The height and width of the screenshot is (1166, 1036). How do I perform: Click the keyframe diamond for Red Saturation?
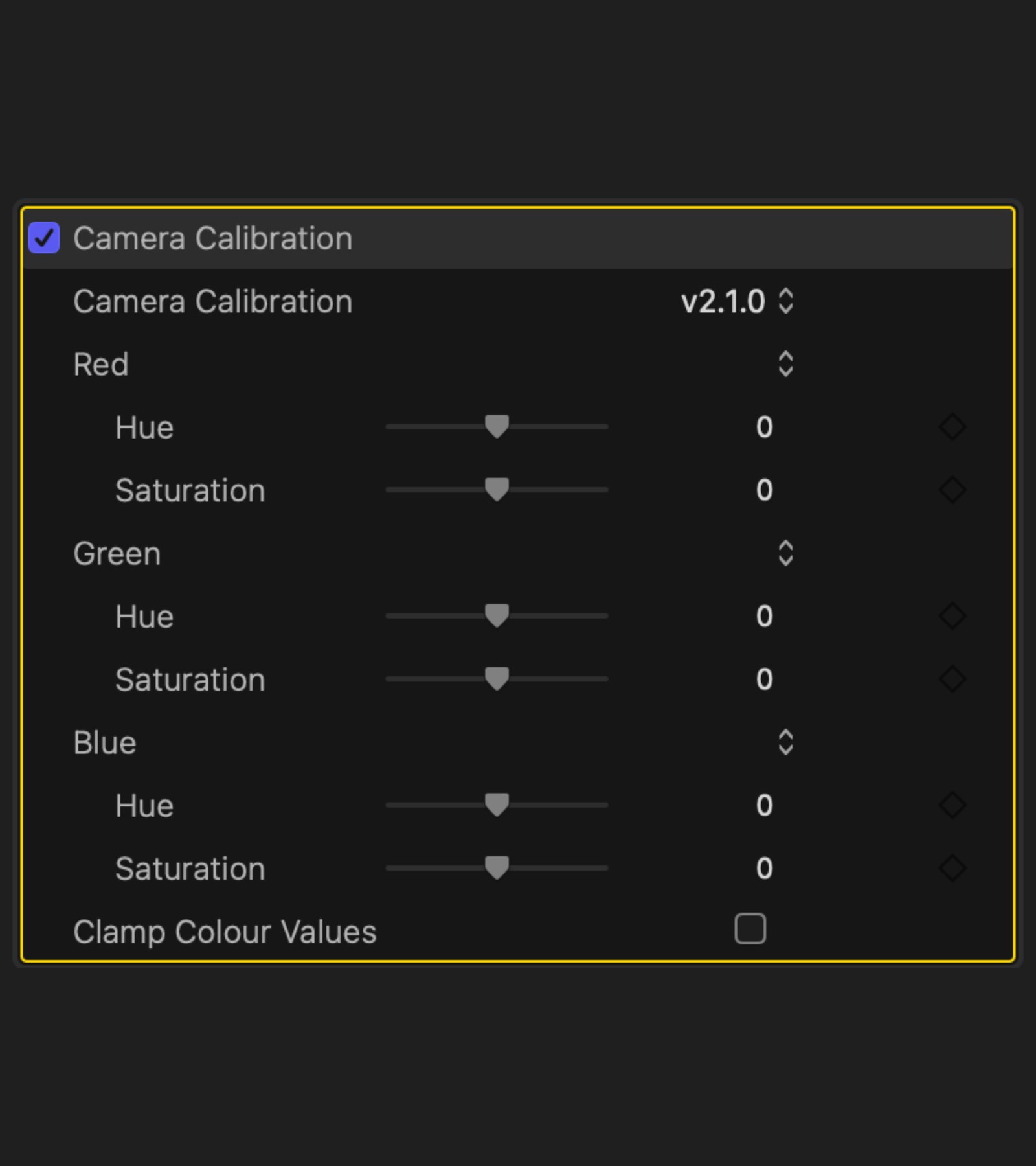point(952,490)
